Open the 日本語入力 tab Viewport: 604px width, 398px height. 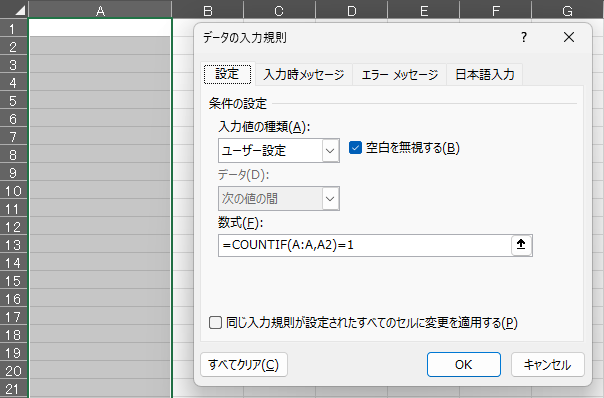point(485,74)
